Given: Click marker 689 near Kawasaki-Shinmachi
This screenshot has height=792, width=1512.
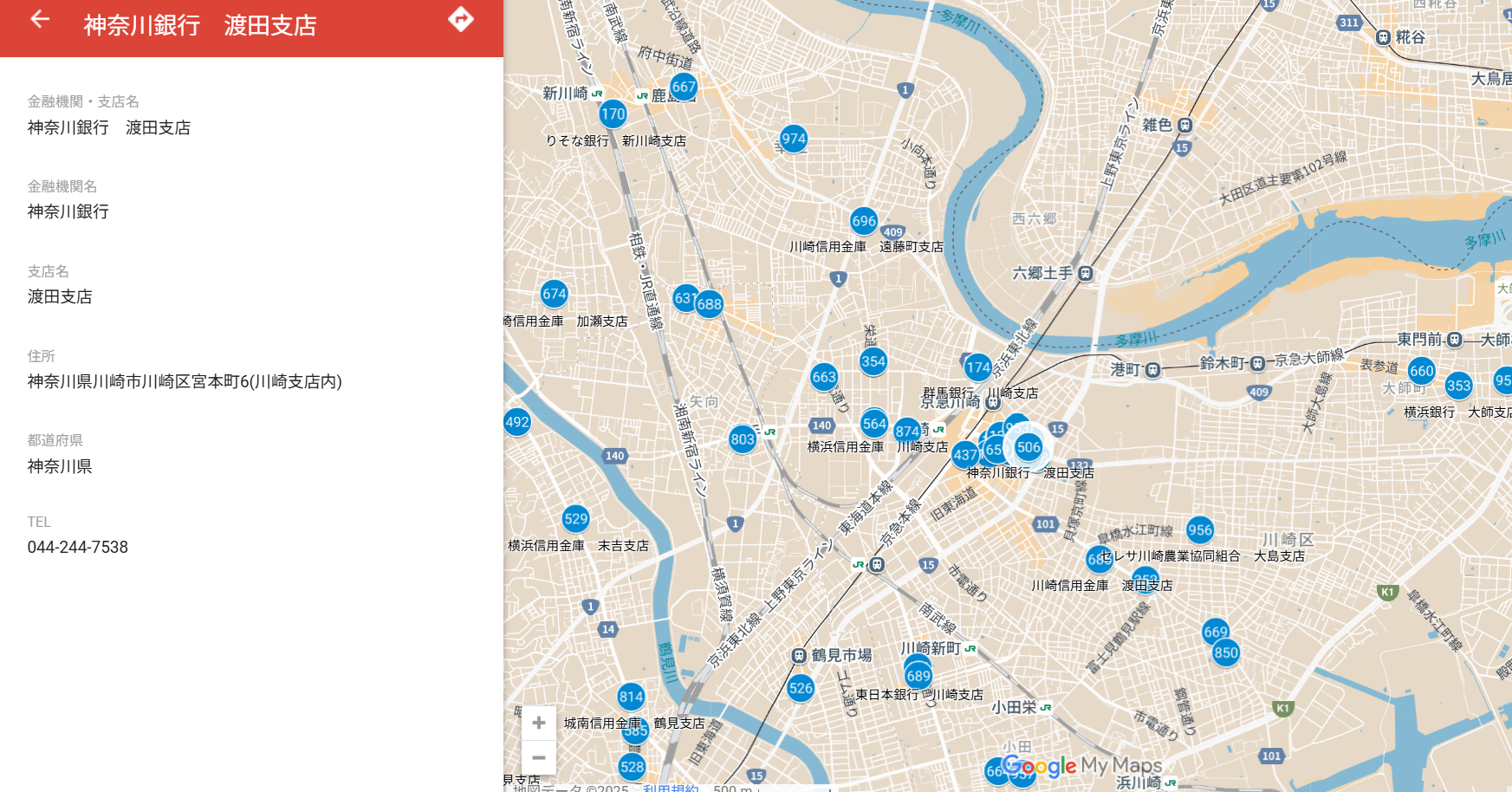Looking at the screenshot, I should click(918, 676).
